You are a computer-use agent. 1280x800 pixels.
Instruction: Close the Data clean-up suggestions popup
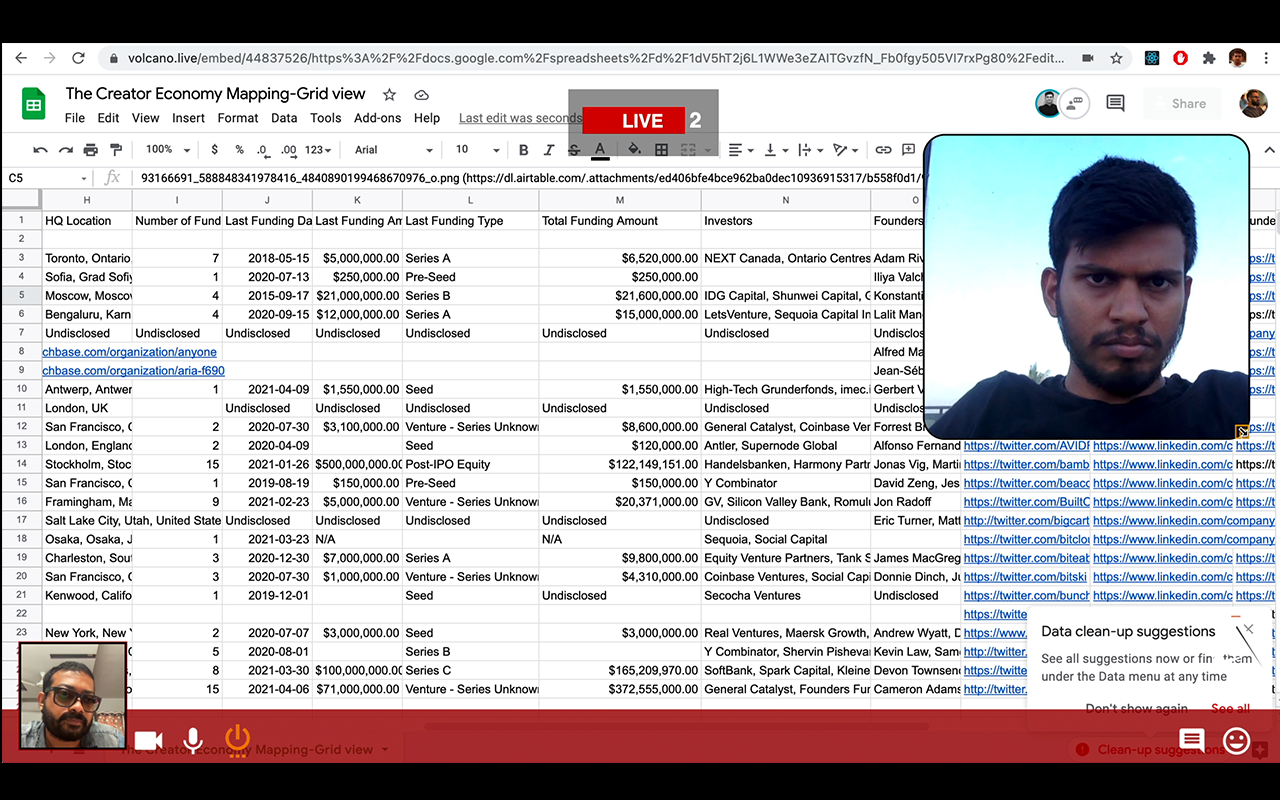pos(1248,629)
